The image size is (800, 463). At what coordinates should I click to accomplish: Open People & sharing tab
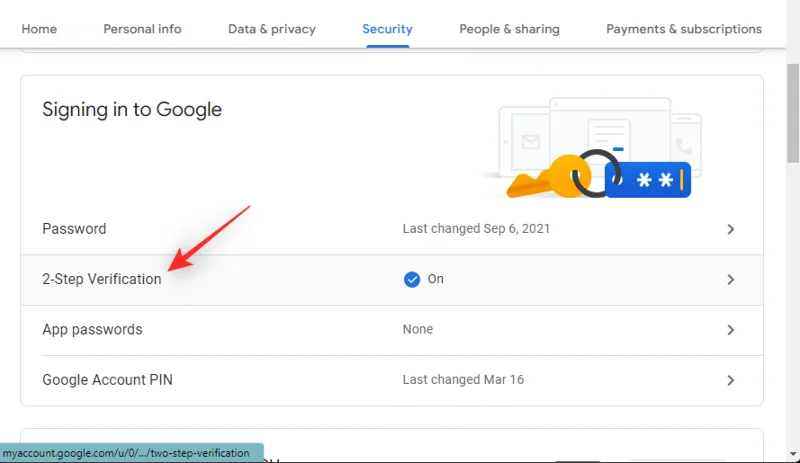(x=509, y=29)
